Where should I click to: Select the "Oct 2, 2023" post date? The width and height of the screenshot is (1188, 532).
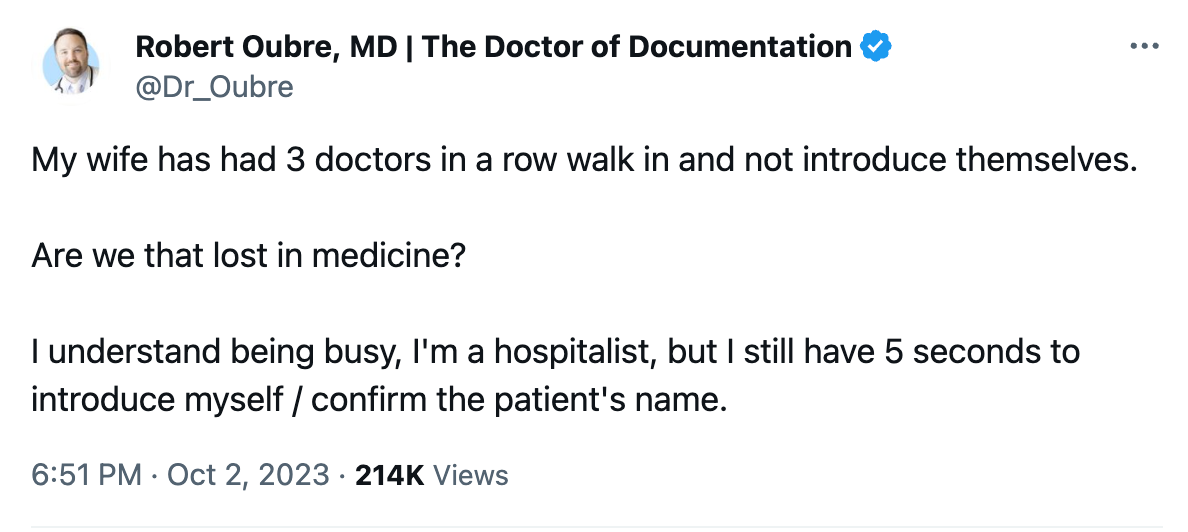[247, 475]
